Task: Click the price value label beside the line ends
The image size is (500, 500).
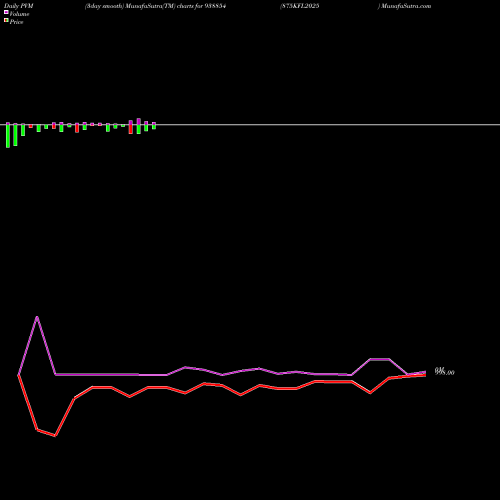Action: click(x=445, y=372)
